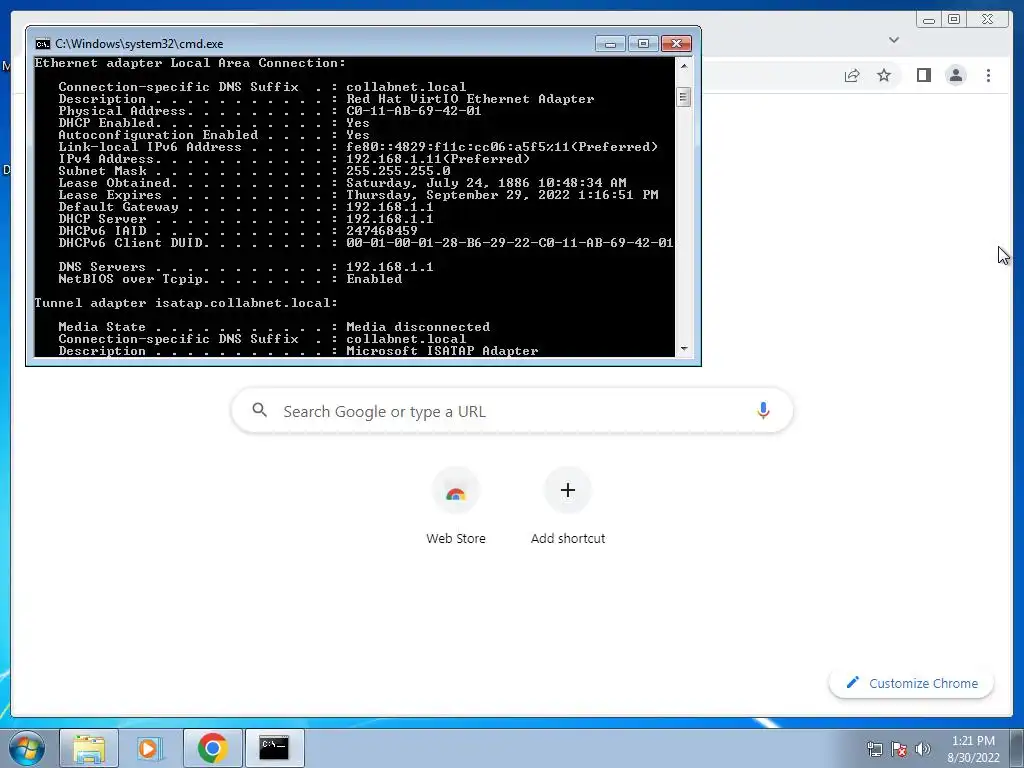Minimize the cmd.exe window

610,44
